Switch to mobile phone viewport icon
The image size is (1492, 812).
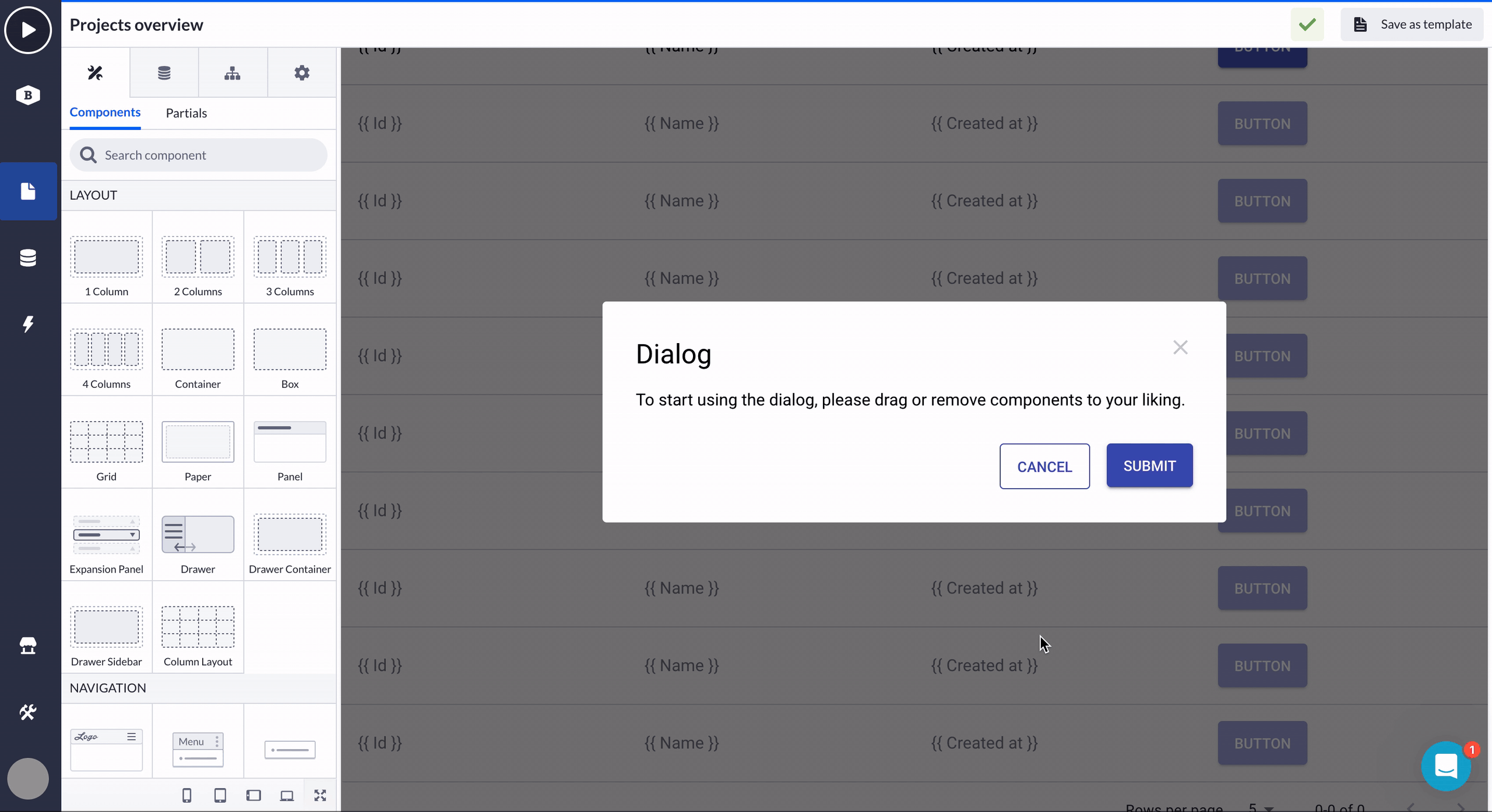point(186,796)
